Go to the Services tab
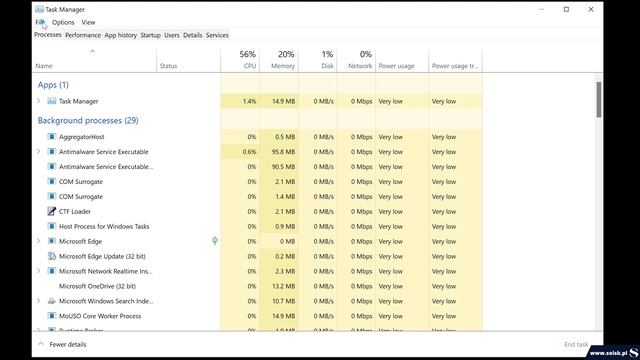640x360 pixels. (217, 35)
